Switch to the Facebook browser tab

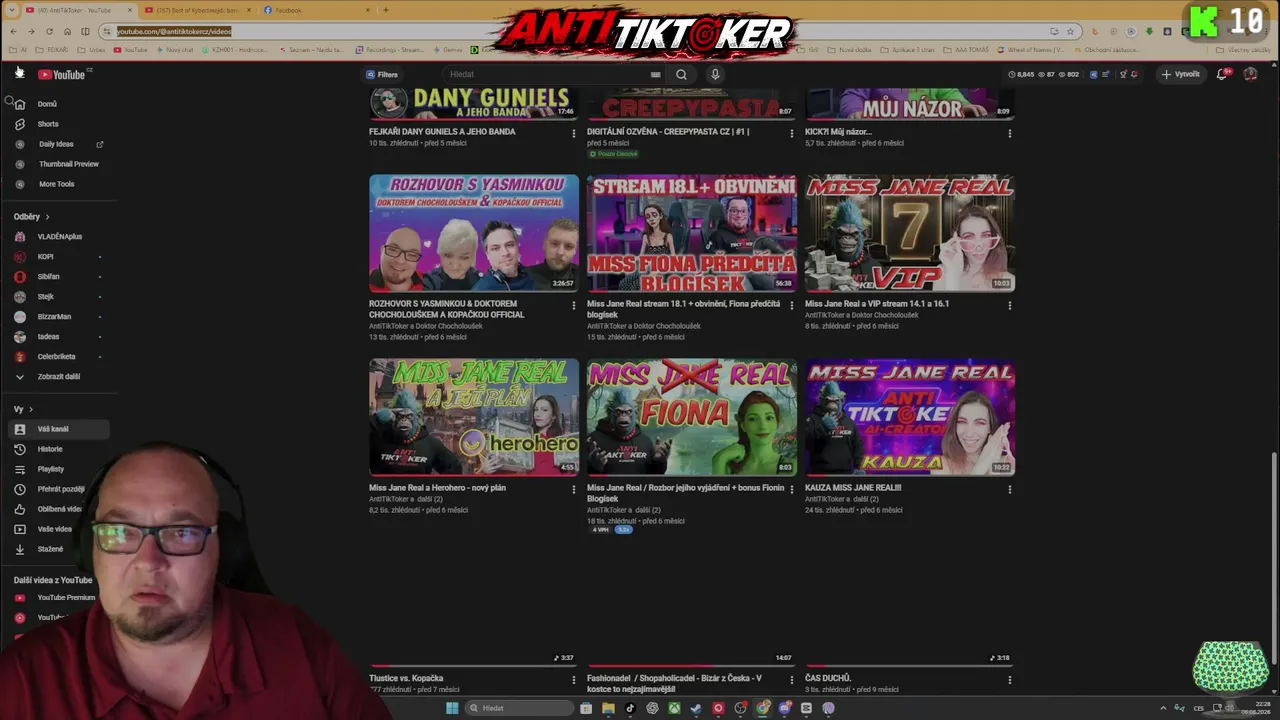(x=316, y=10)
